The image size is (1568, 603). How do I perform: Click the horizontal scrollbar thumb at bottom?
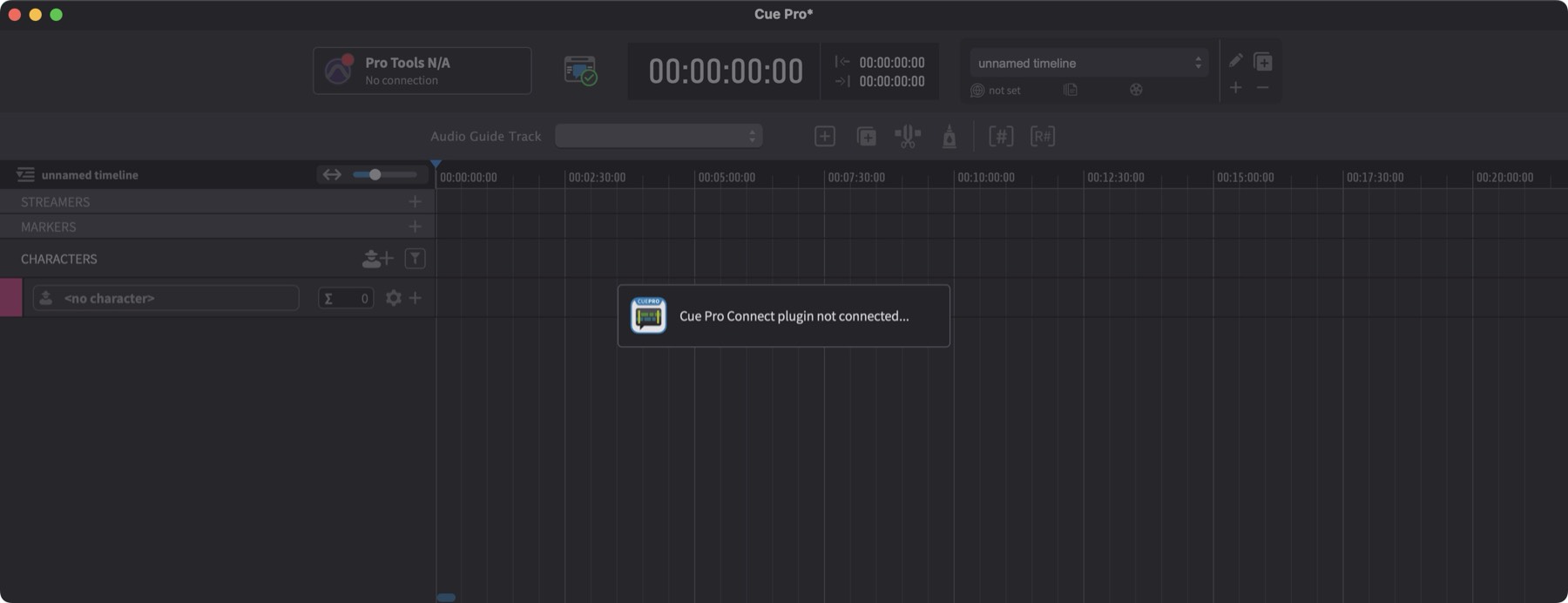446,598
